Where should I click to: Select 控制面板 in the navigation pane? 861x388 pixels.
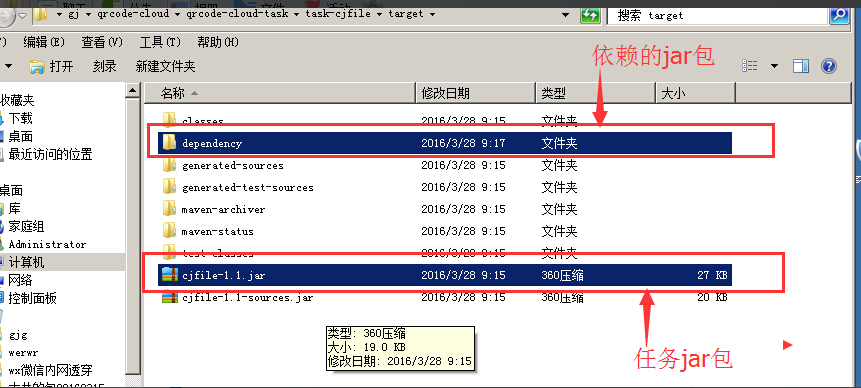point(32,299)
